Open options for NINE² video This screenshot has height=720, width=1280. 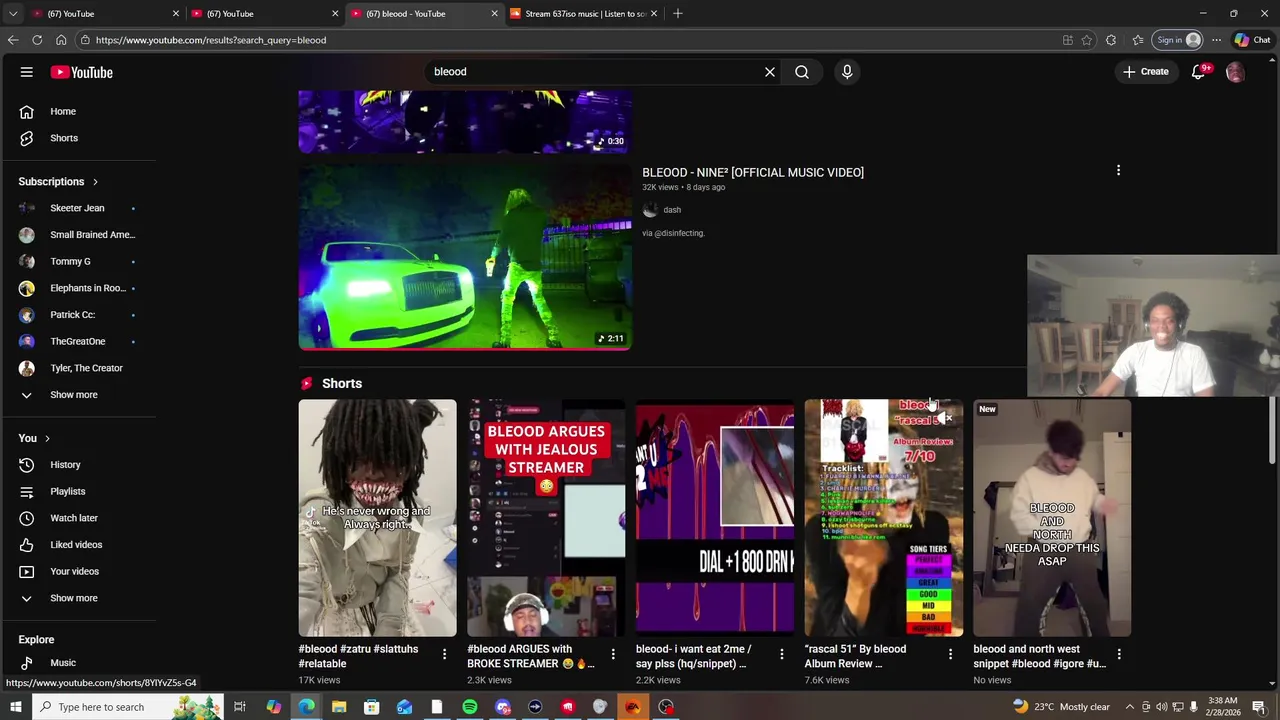tap(1118, 171)
